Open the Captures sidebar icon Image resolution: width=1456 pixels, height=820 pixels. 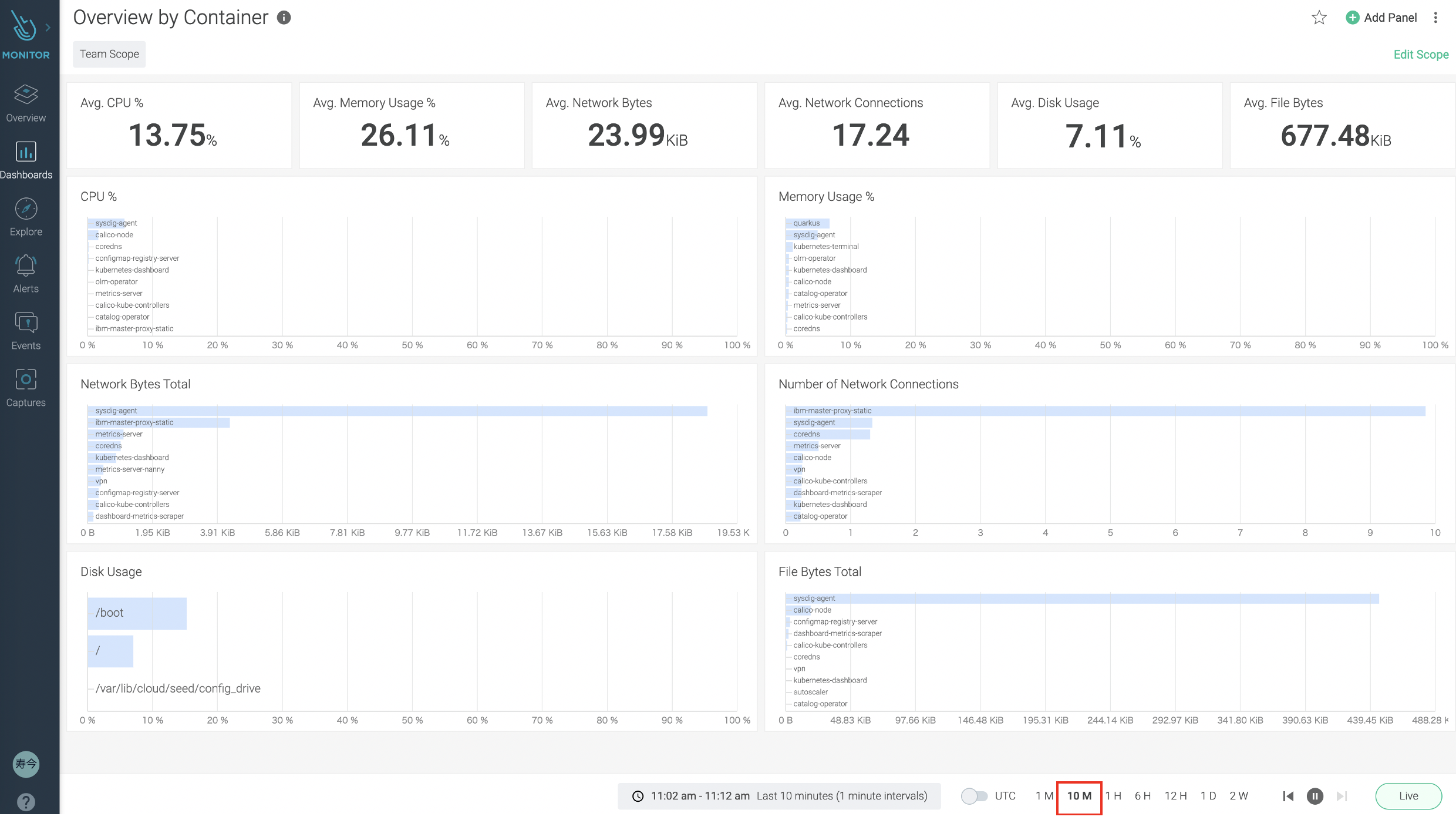coord(26,380)
